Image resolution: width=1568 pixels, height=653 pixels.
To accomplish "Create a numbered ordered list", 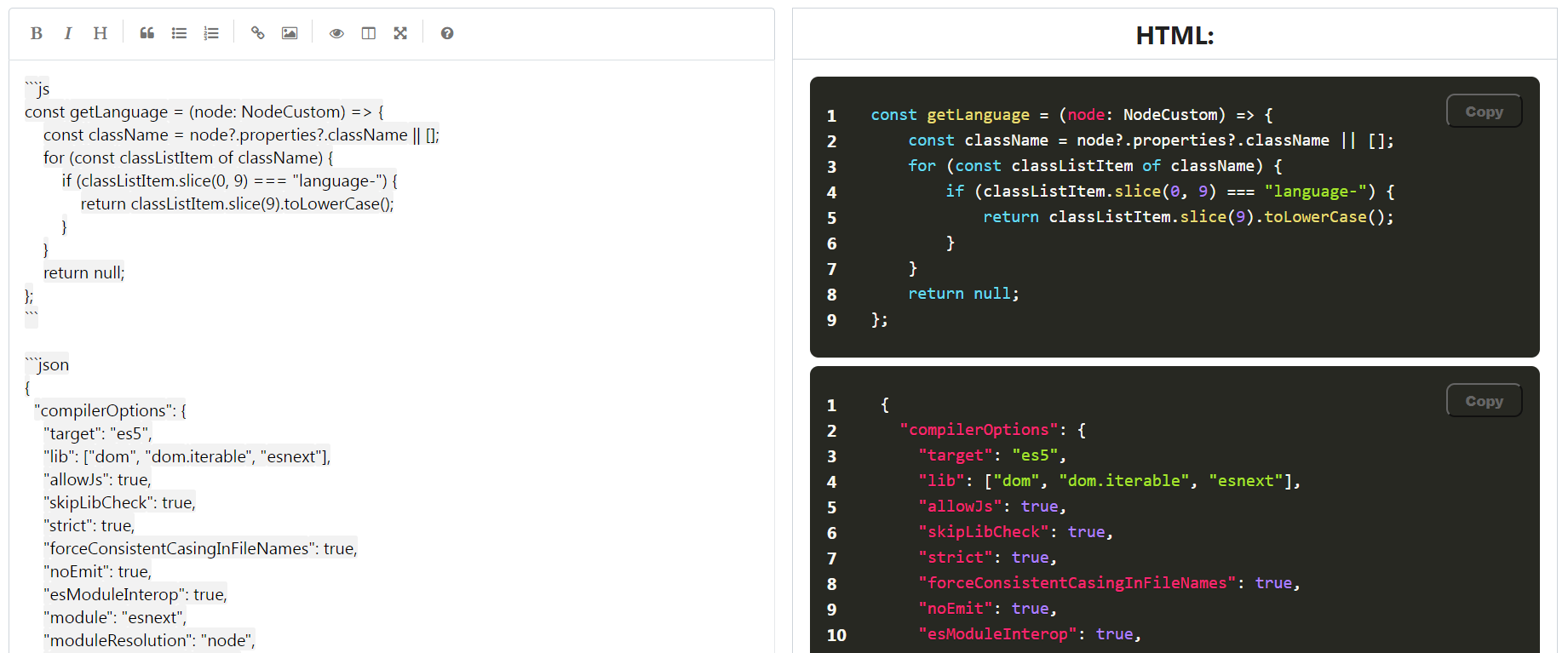I will click(211, 33).
